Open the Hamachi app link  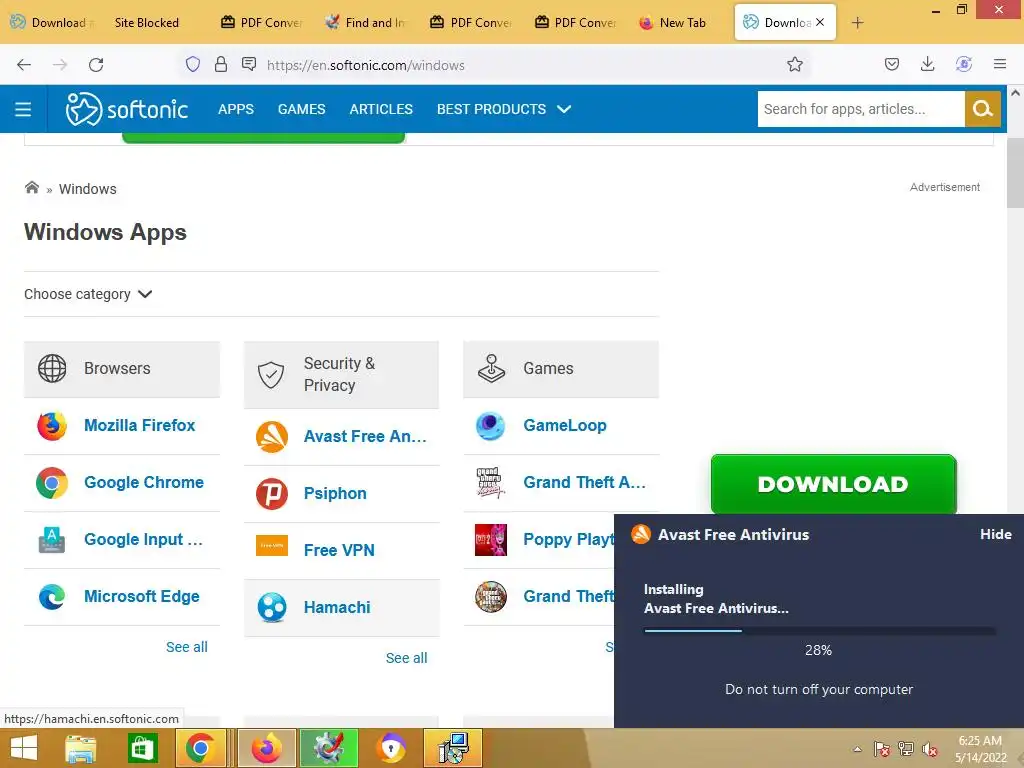(337, 607)
